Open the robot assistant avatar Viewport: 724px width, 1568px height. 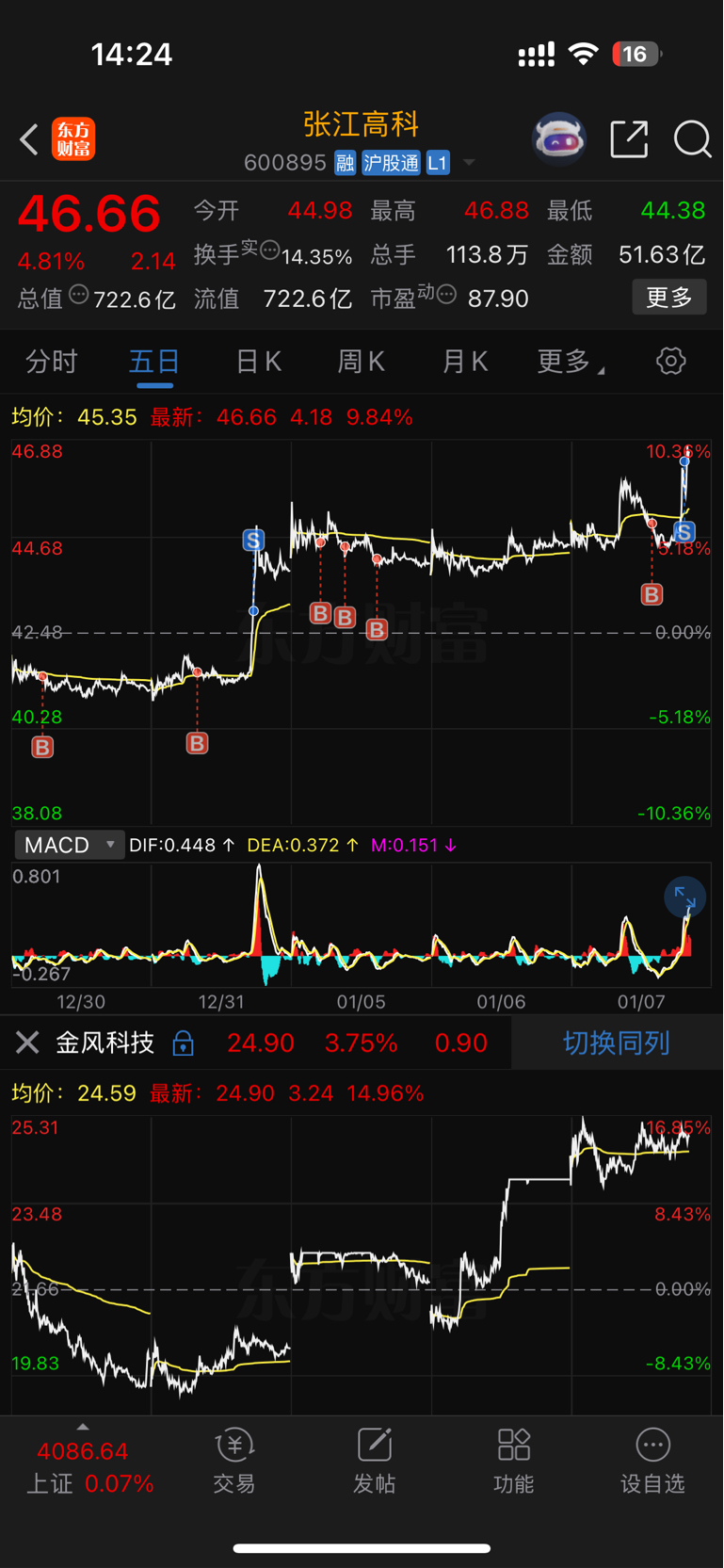coord(559,139)
